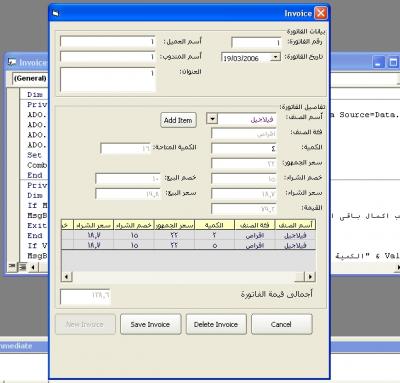Viewport: 400px width, 383px height.
Task: Close the Invoice dialog window
Action: coord(321,13)
